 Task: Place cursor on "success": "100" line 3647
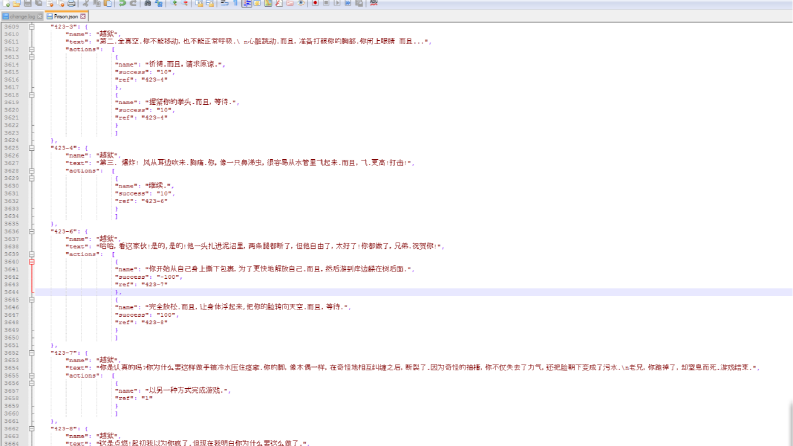click(x=147, y=315)
